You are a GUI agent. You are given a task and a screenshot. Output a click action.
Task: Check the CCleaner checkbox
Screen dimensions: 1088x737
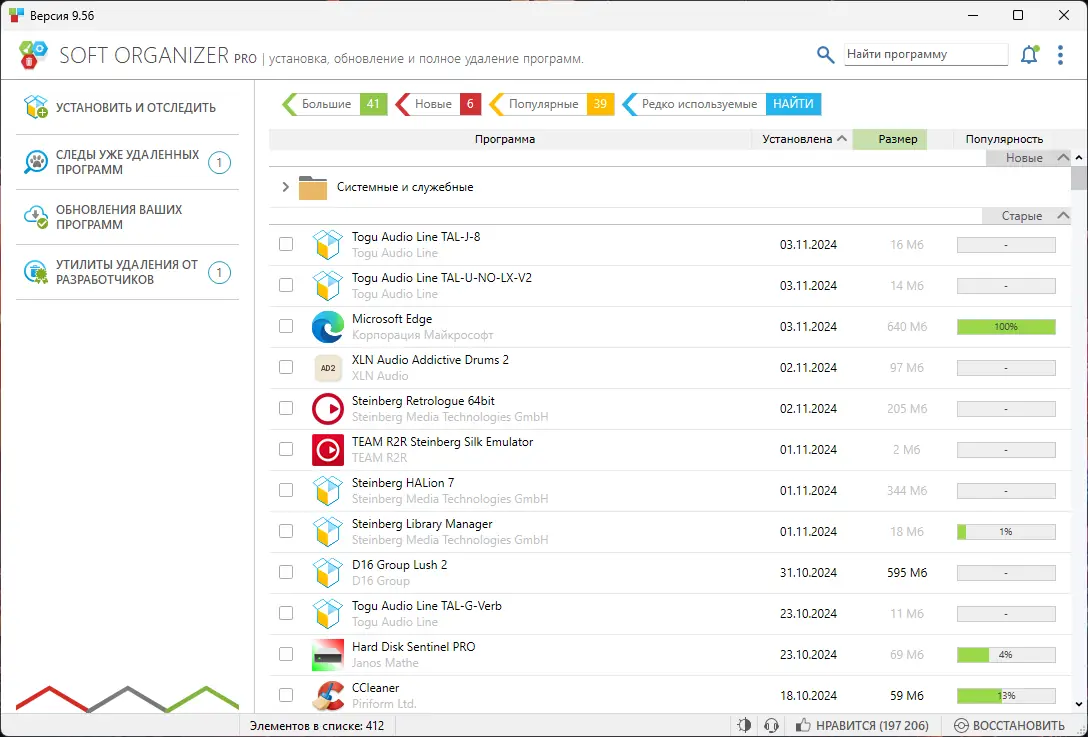tap(286, 695)
